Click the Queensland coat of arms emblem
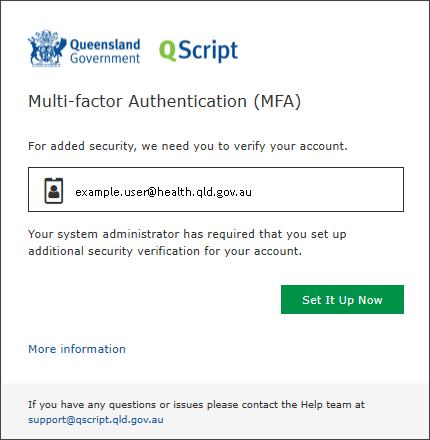The height and width of the screenshot is (440, 430). pyautogui.click(x=47, y=48)
